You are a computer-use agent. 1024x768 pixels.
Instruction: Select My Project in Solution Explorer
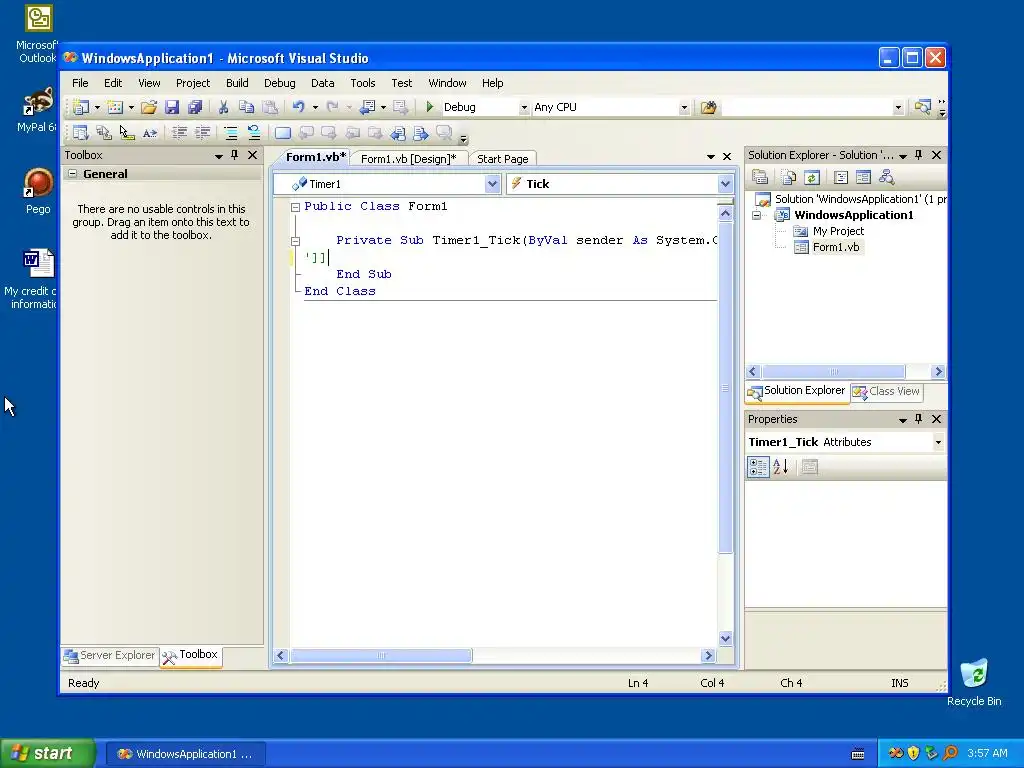(x=838, y=231)
